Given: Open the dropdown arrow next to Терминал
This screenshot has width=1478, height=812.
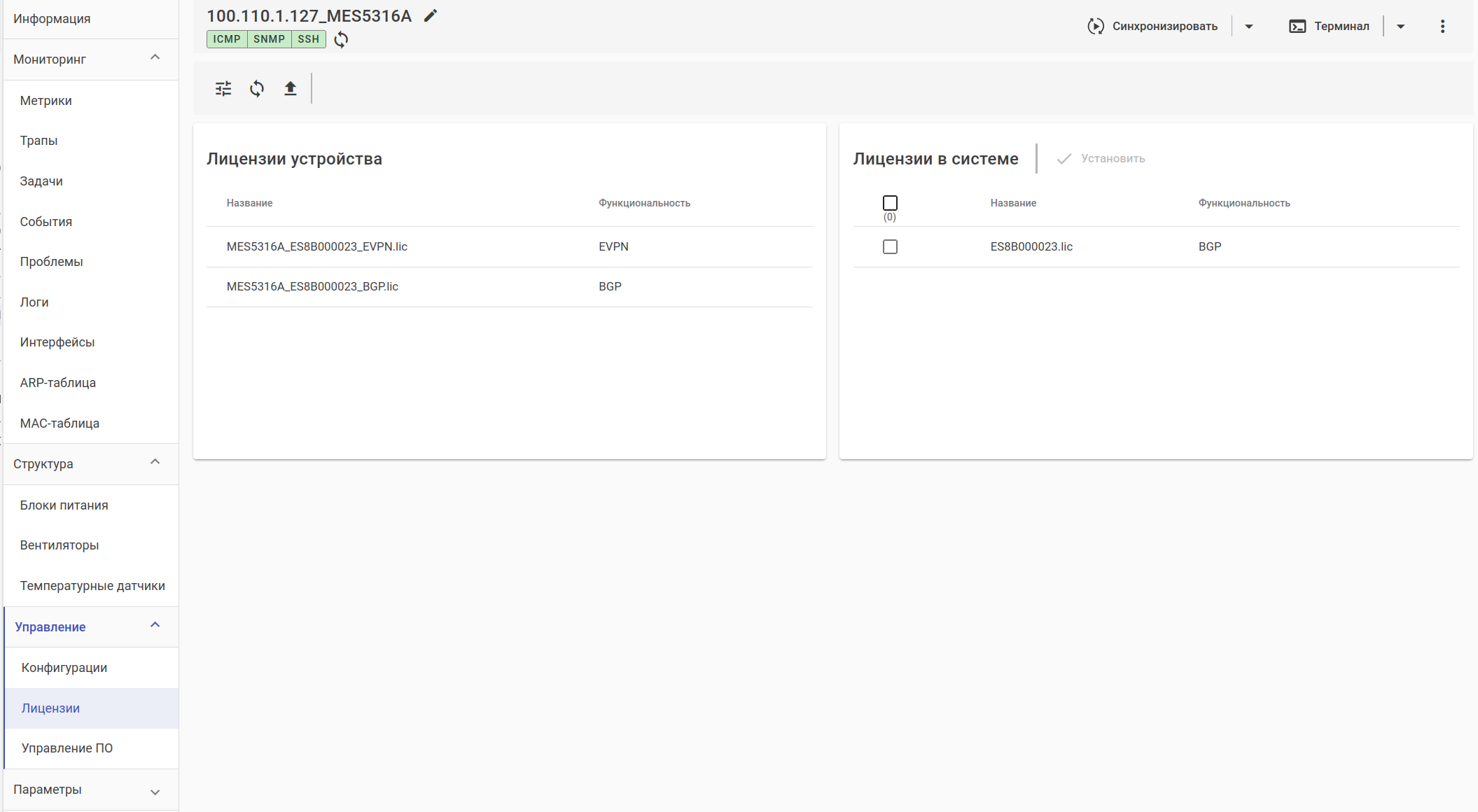Looking at the screenshot, I should [x=1401, y=27].
